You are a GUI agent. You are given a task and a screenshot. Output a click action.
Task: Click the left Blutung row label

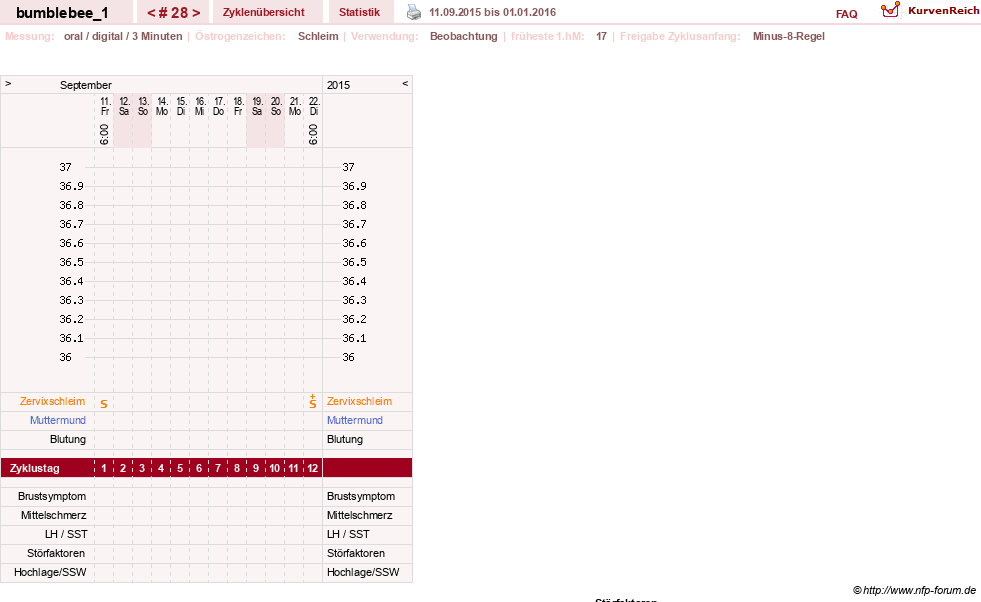pos(68,439)
